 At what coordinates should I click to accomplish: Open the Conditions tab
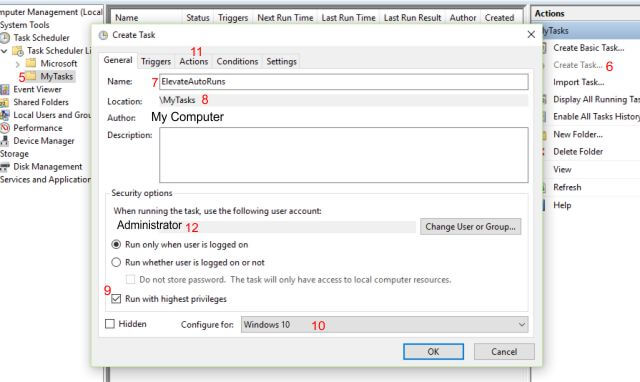coord(237,62)
